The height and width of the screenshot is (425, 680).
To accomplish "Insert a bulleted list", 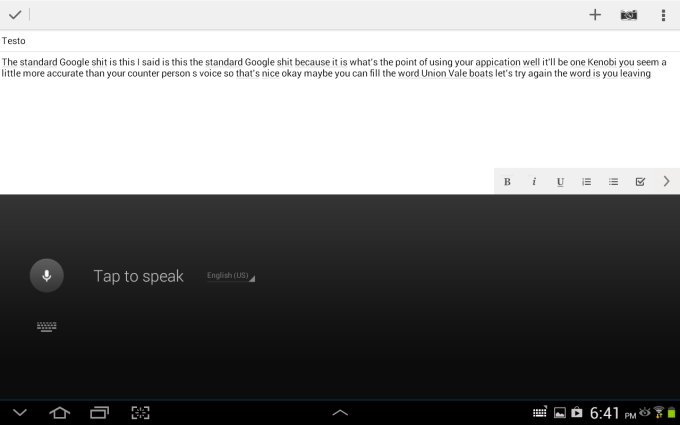I will tap(614, 182).
